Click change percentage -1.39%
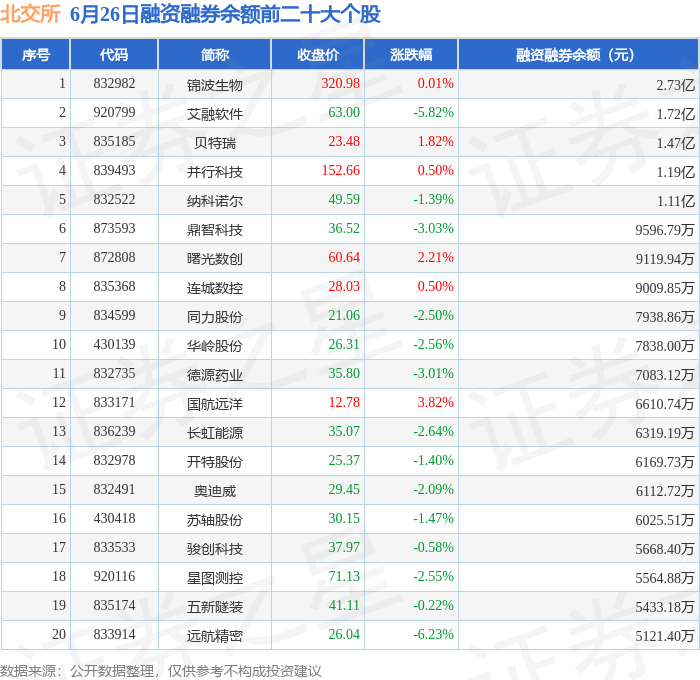Viewport: 700px width, 680px height. click(x=433, y=200)
